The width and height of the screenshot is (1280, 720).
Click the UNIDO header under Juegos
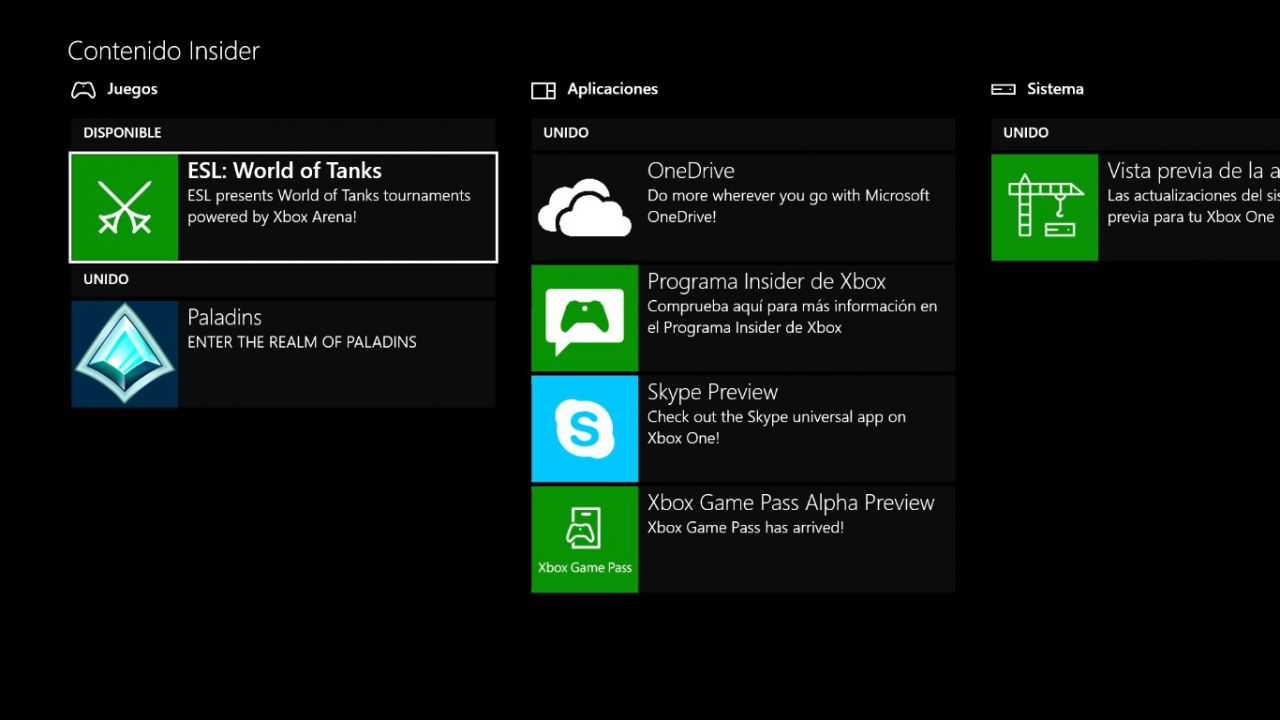pyautogui.click(x=106, y=279)
